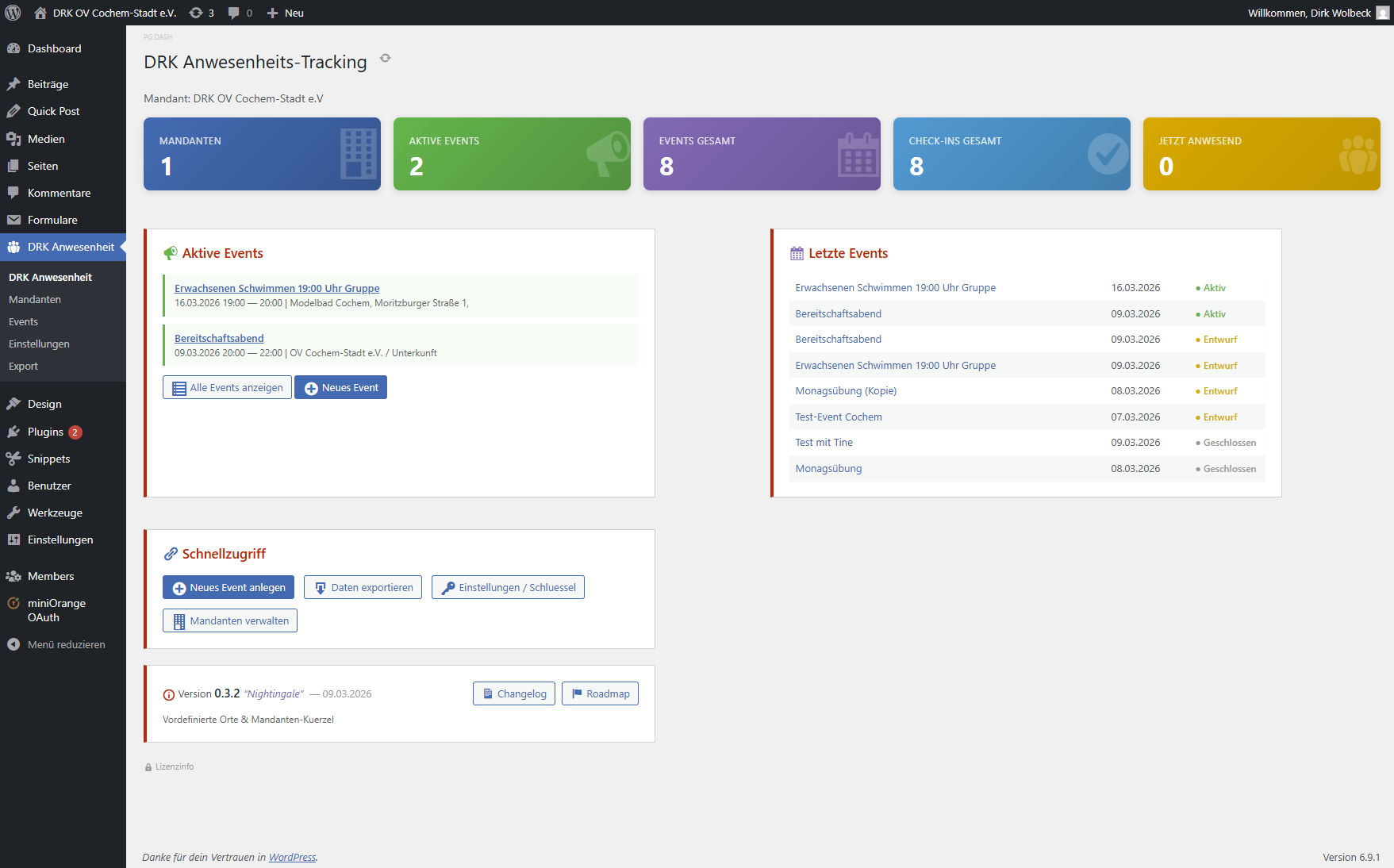The width and height of the screenshot is (1394, 868).
Task: Click the Neues Event button
Action: tap(340, 387)
